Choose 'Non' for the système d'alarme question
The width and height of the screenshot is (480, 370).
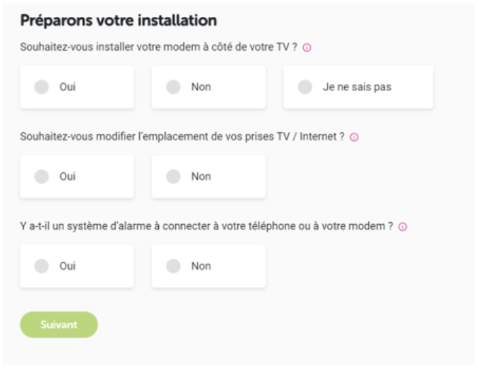[209, 266]
